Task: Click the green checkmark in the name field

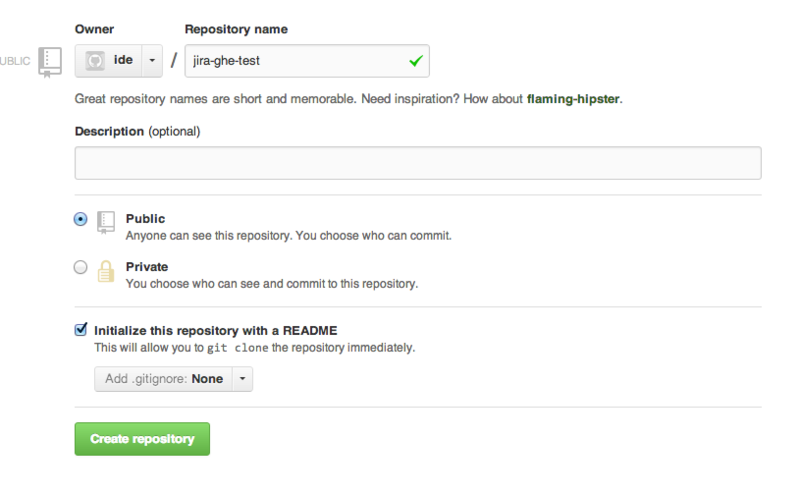Action: (415, 62)
